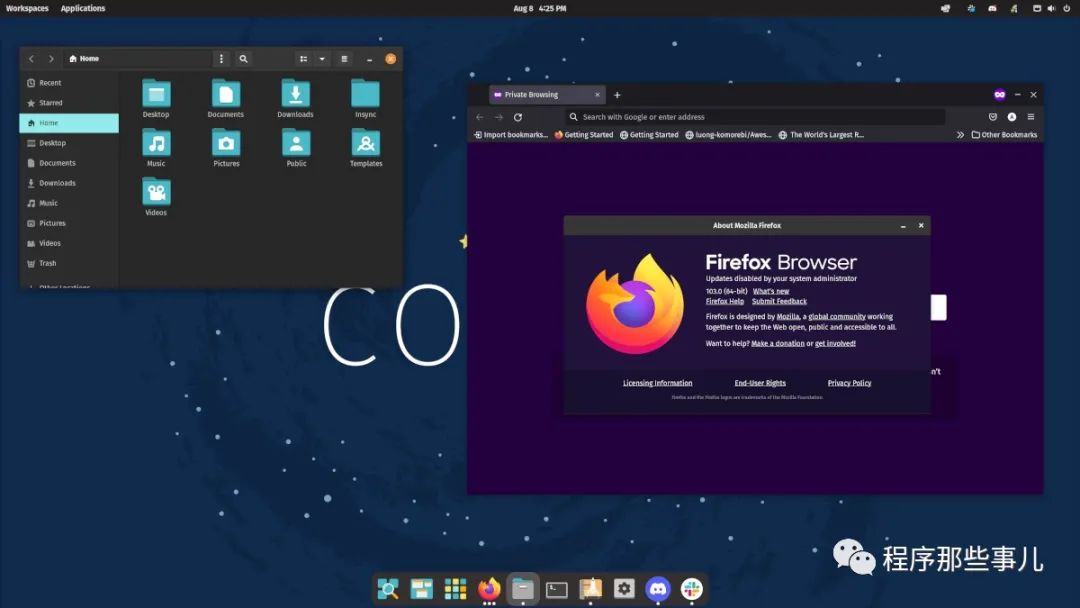Open Privacy Policy link
The height and width of the screenshot is (608, 1080).
pos(849,383)
